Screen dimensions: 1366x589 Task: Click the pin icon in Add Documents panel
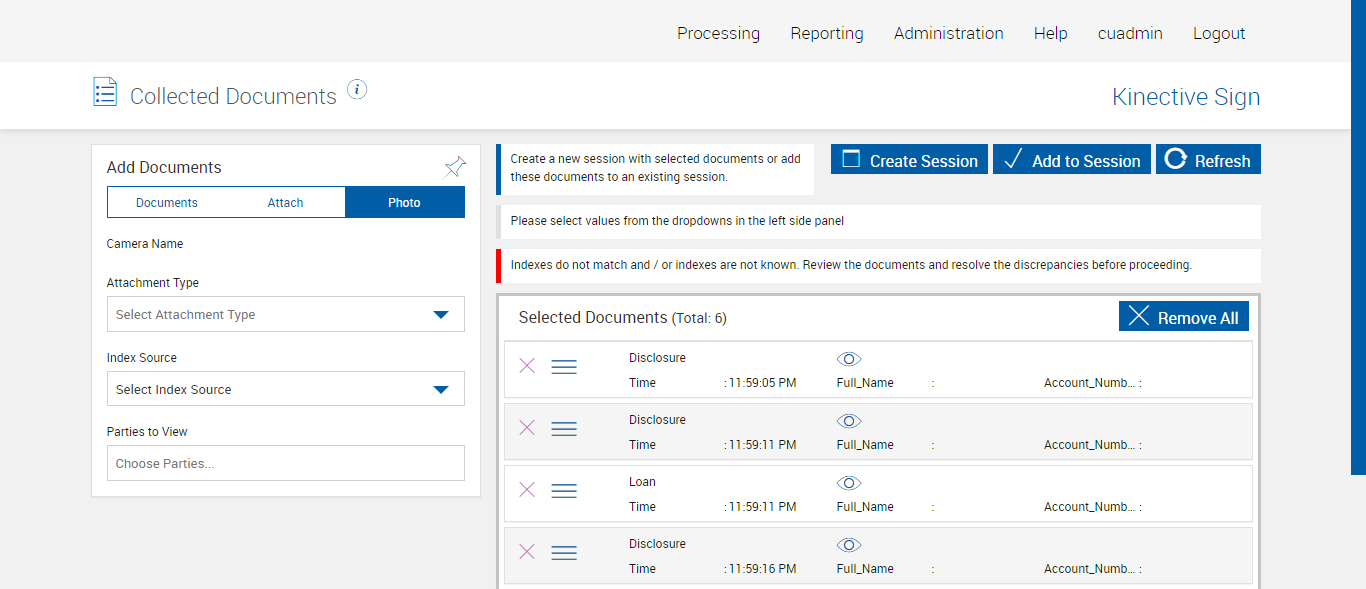(455, 166)
